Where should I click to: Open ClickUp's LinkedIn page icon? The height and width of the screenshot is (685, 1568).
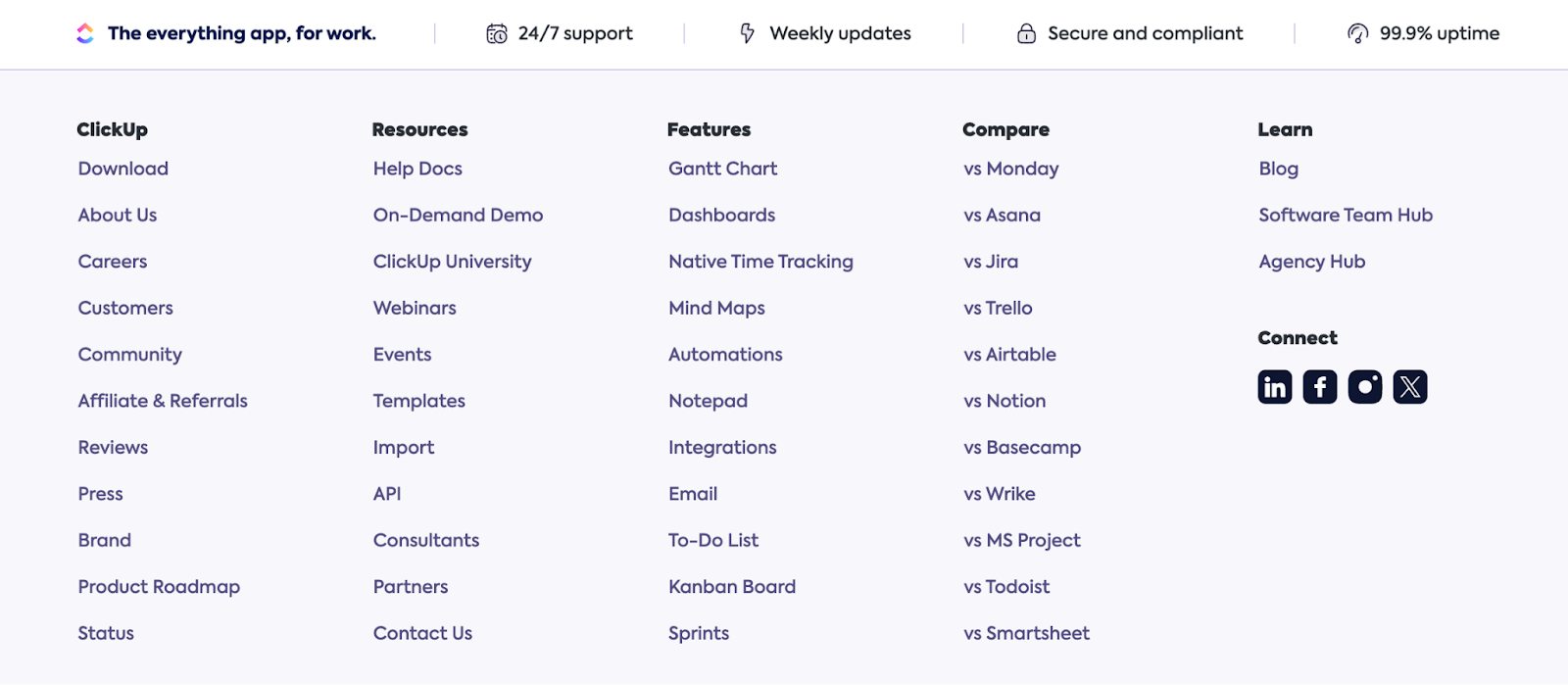[1275, 387]
